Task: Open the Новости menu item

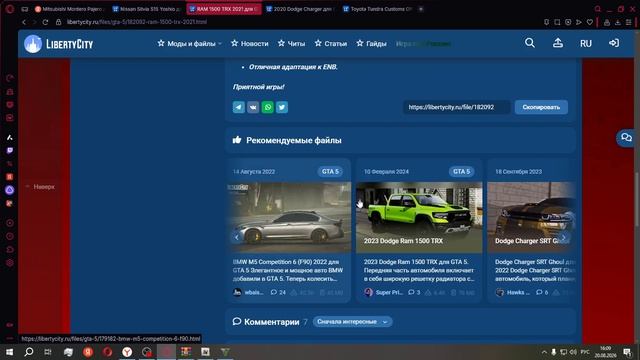Action: coord(250,43)
